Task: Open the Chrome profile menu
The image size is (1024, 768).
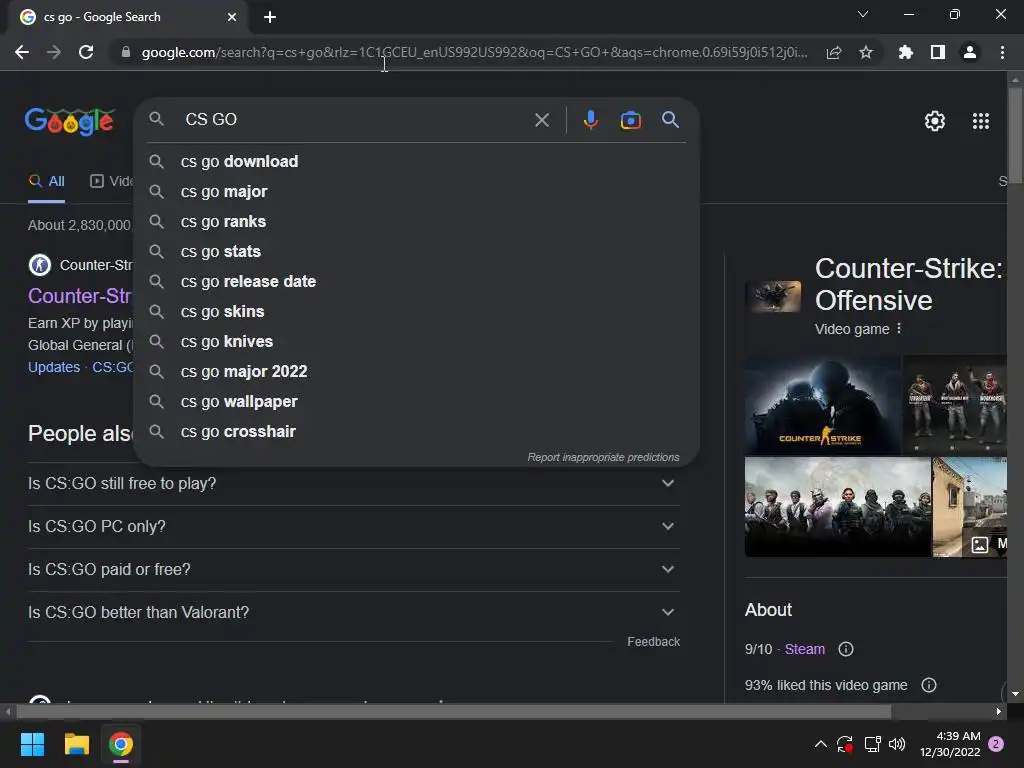Action: (970, 52)
